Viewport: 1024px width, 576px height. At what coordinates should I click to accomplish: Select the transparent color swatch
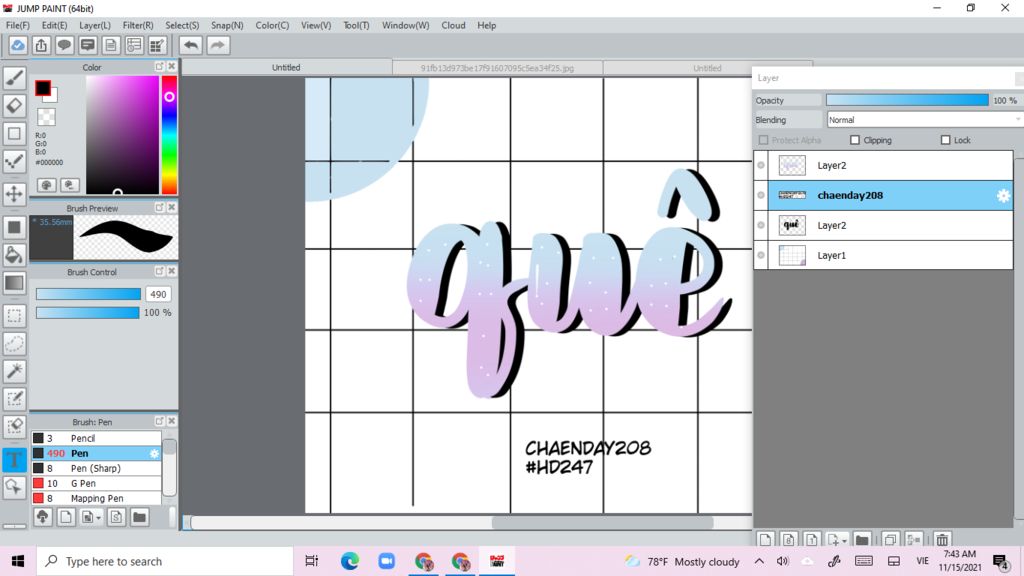coord(46,117)
